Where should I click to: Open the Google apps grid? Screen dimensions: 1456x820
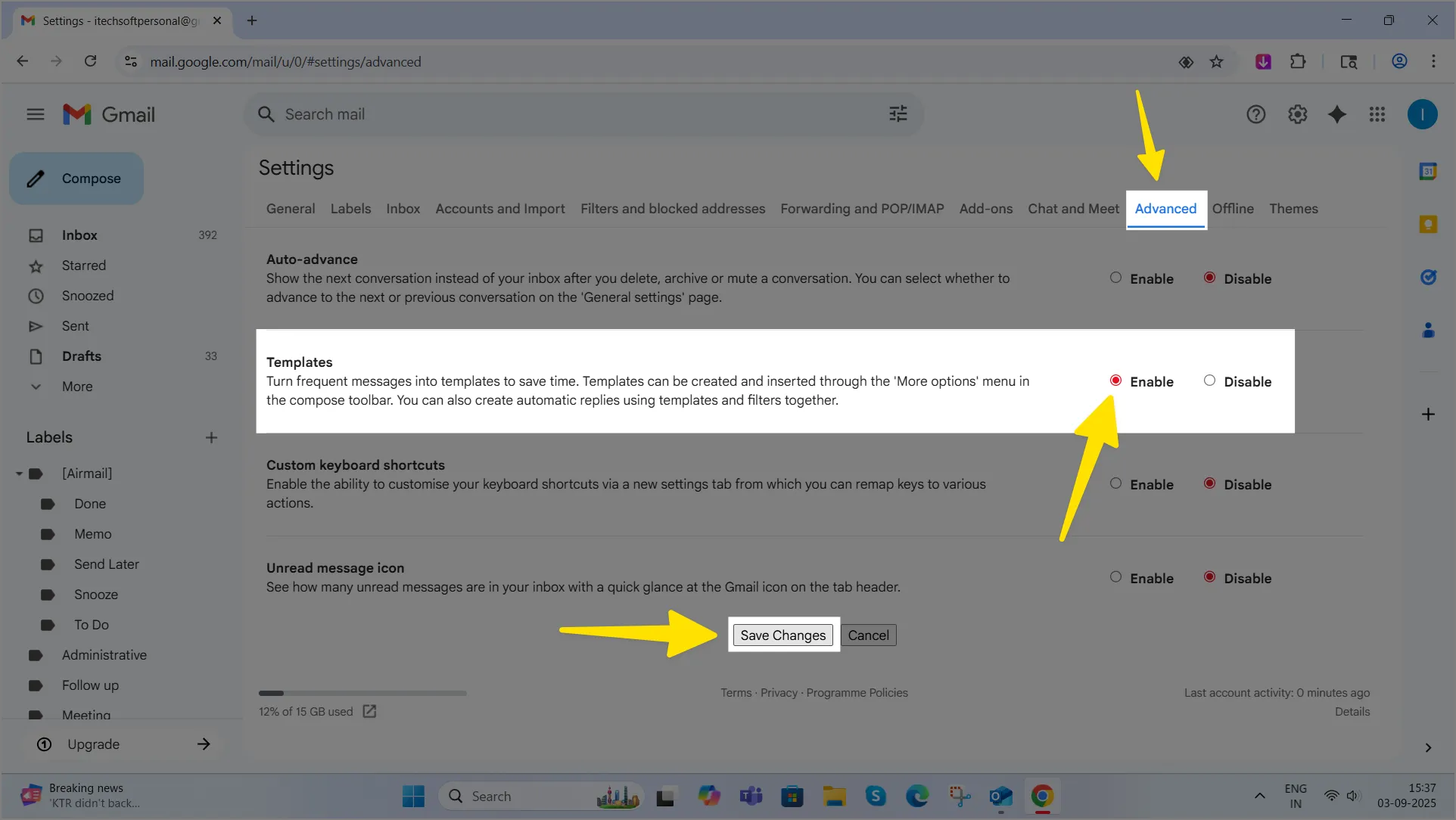(1377, 114)
